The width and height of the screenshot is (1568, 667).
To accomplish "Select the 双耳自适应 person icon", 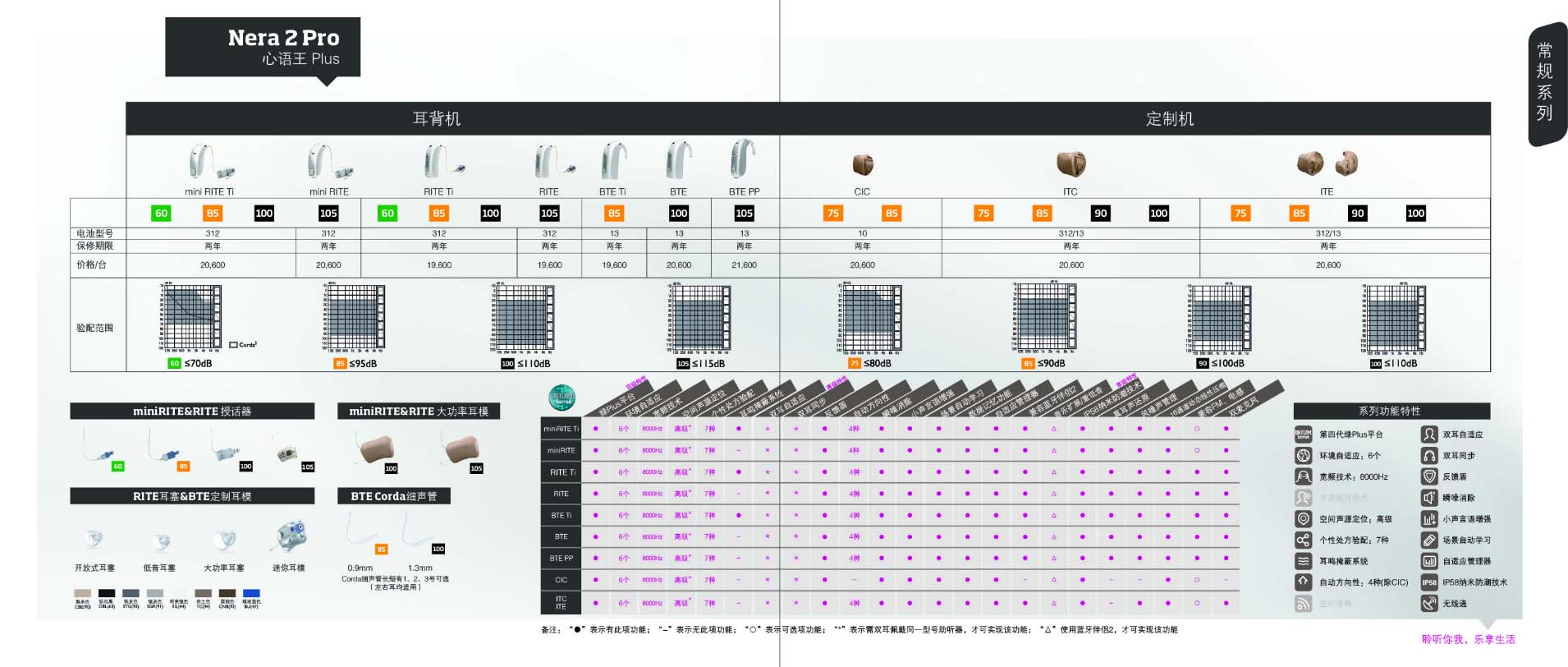I will pyautogui.click(x=1429, y=435).
